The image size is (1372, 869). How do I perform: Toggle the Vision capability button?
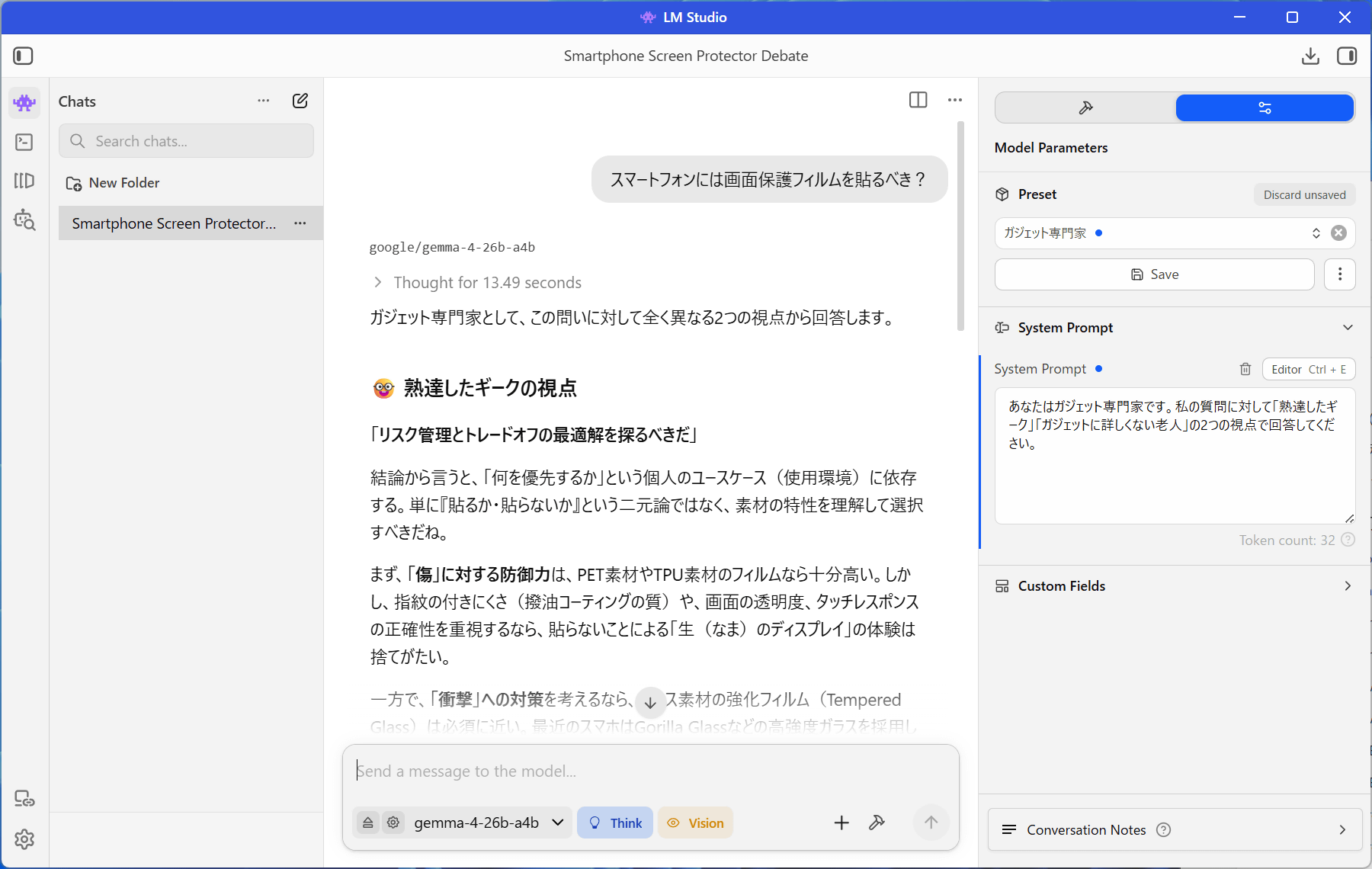(695, 823)
